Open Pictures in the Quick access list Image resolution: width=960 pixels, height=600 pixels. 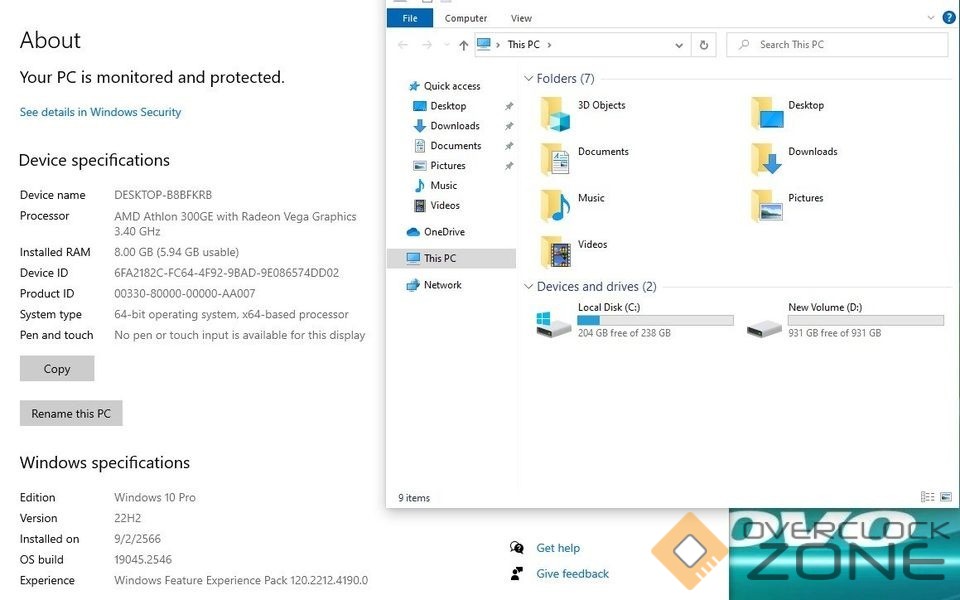(447, 165)
